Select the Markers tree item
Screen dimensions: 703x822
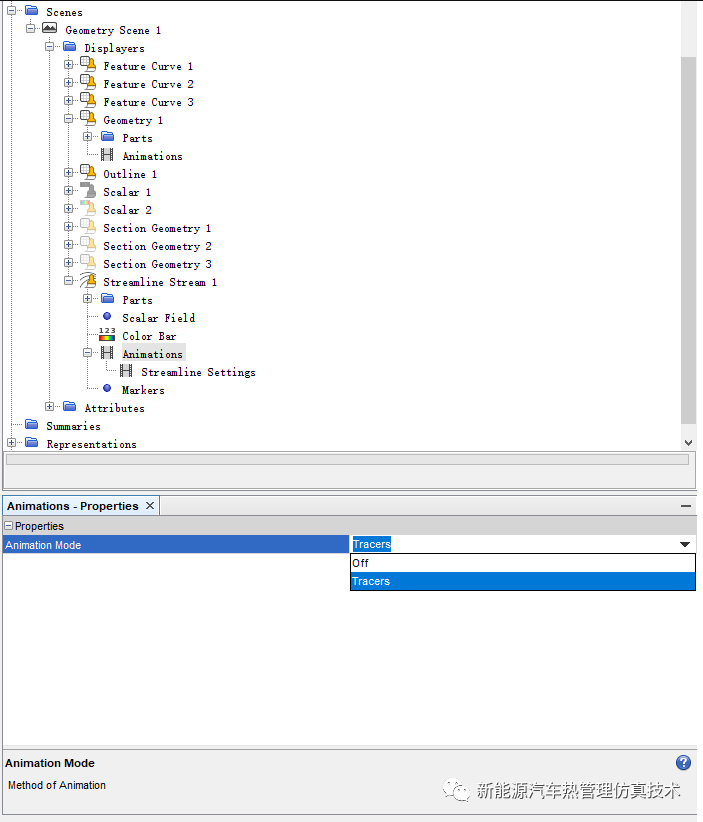[x=143, y=390]
